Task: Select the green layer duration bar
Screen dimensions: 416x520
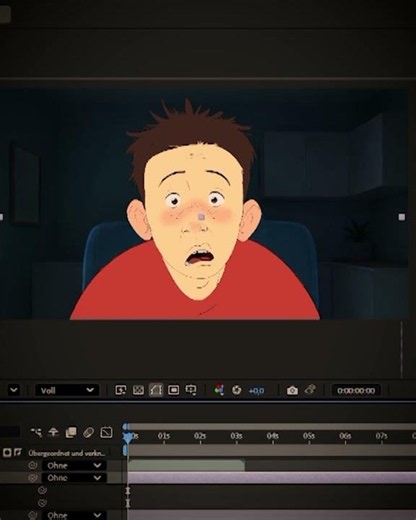Action: pyautogui.click(x=186, y=465)
